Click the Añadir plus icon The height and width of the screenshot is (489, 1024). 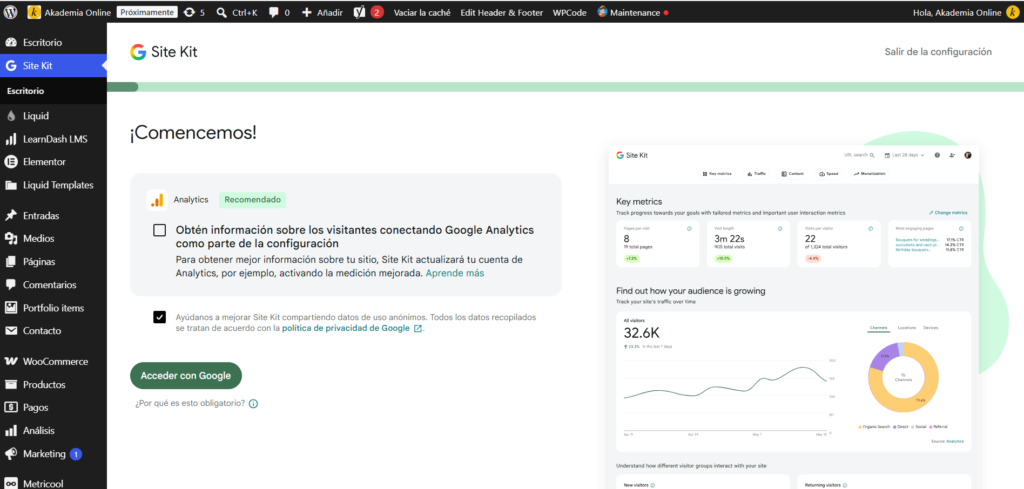[306, 12]
